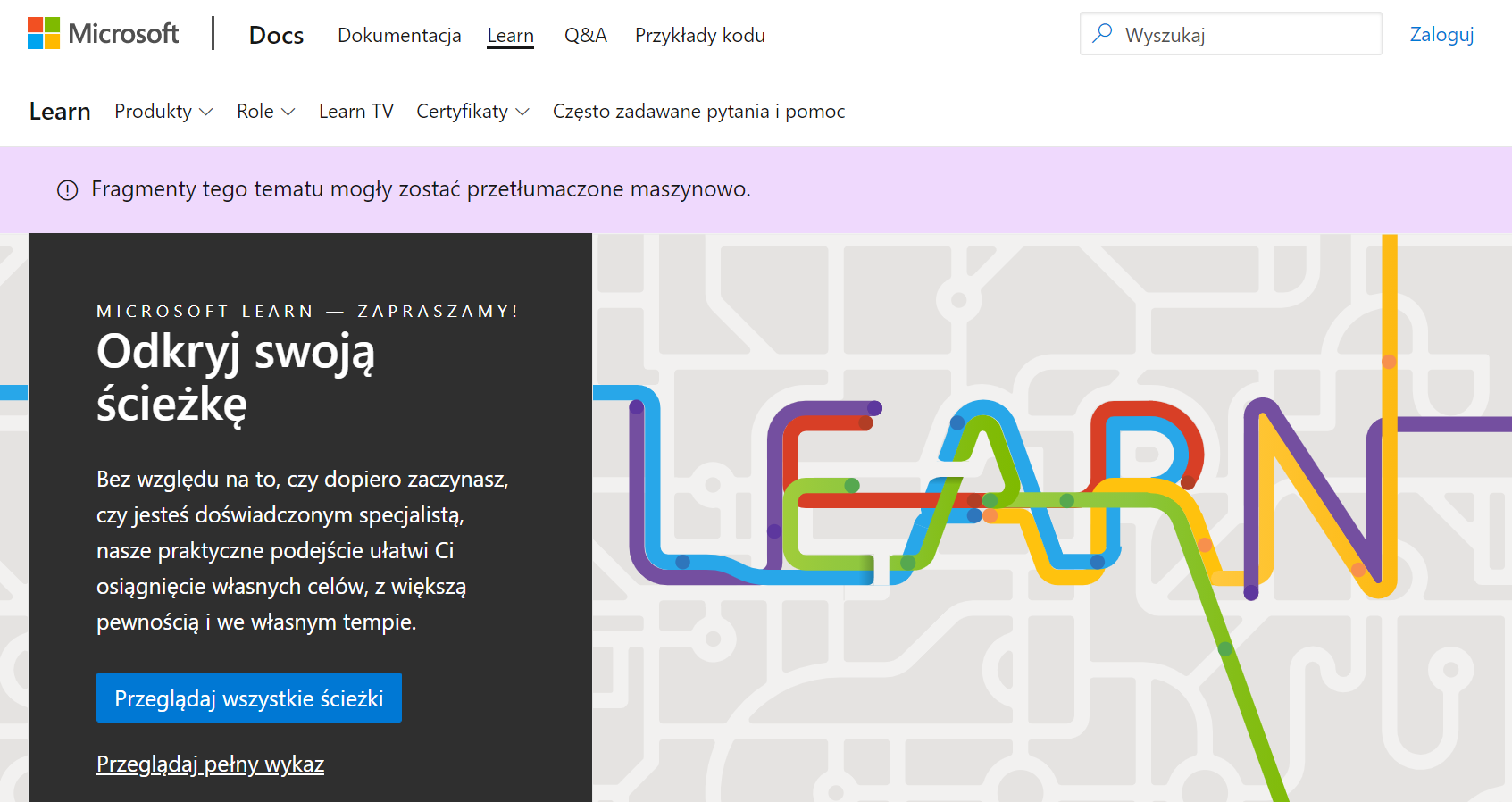Click the info icon in the translation notice

68,190
